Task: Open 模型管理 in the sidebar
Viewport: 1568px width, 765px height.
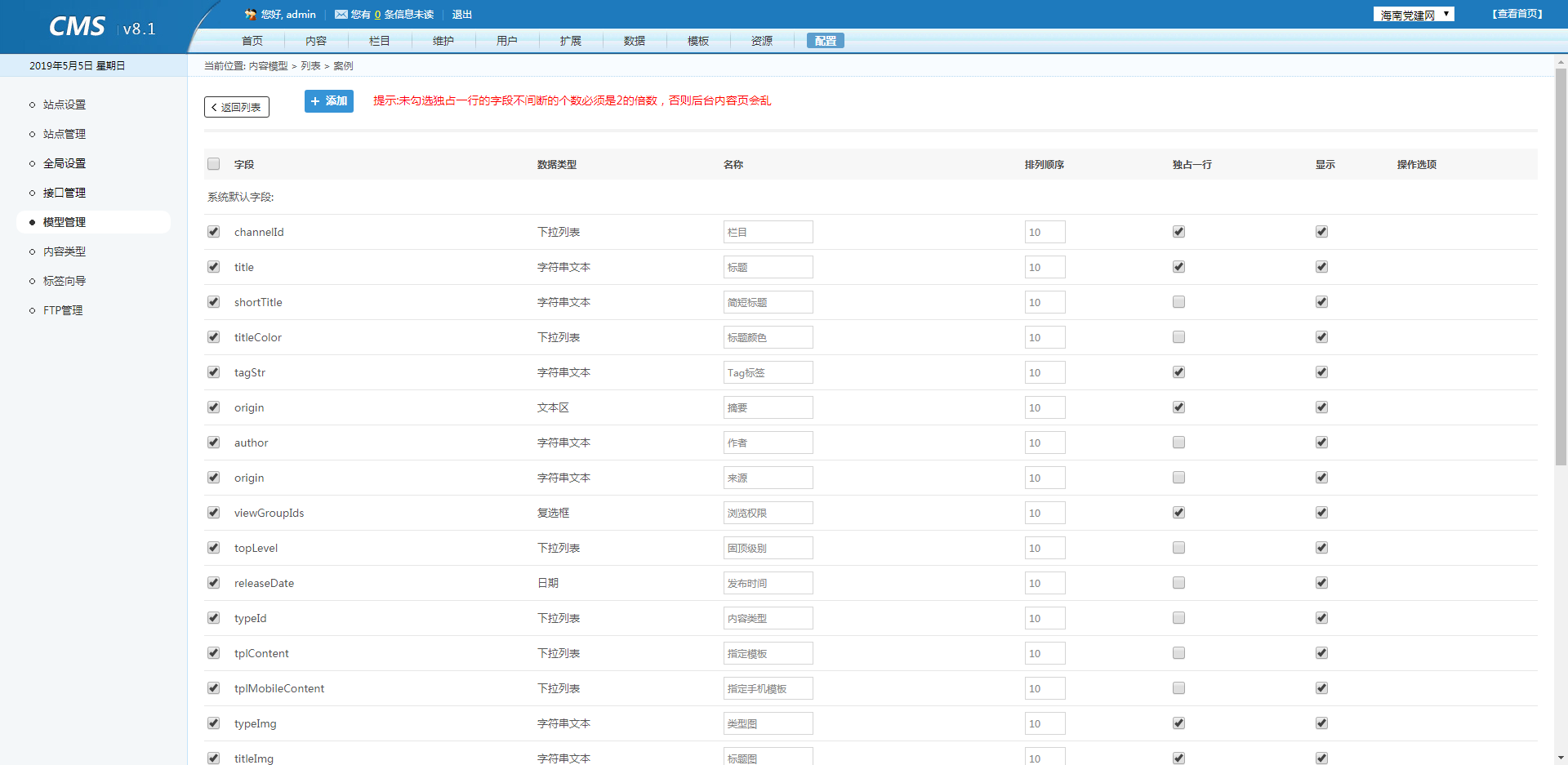Action: [65, 222]
